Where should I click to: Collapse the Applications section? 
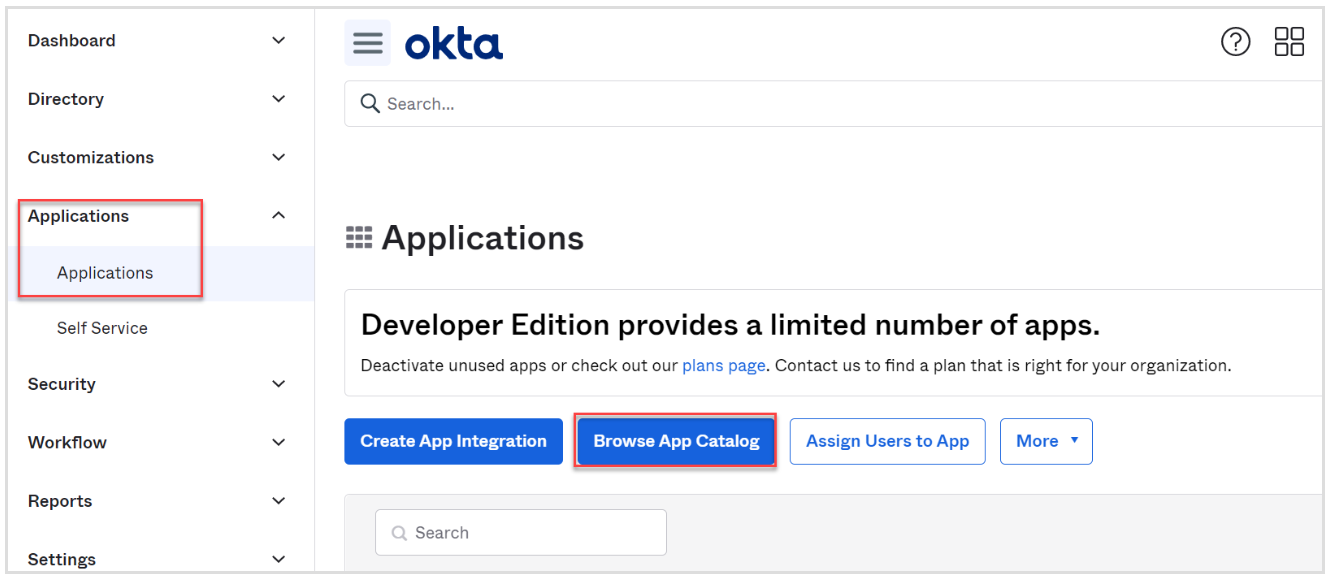click(78, 215)
